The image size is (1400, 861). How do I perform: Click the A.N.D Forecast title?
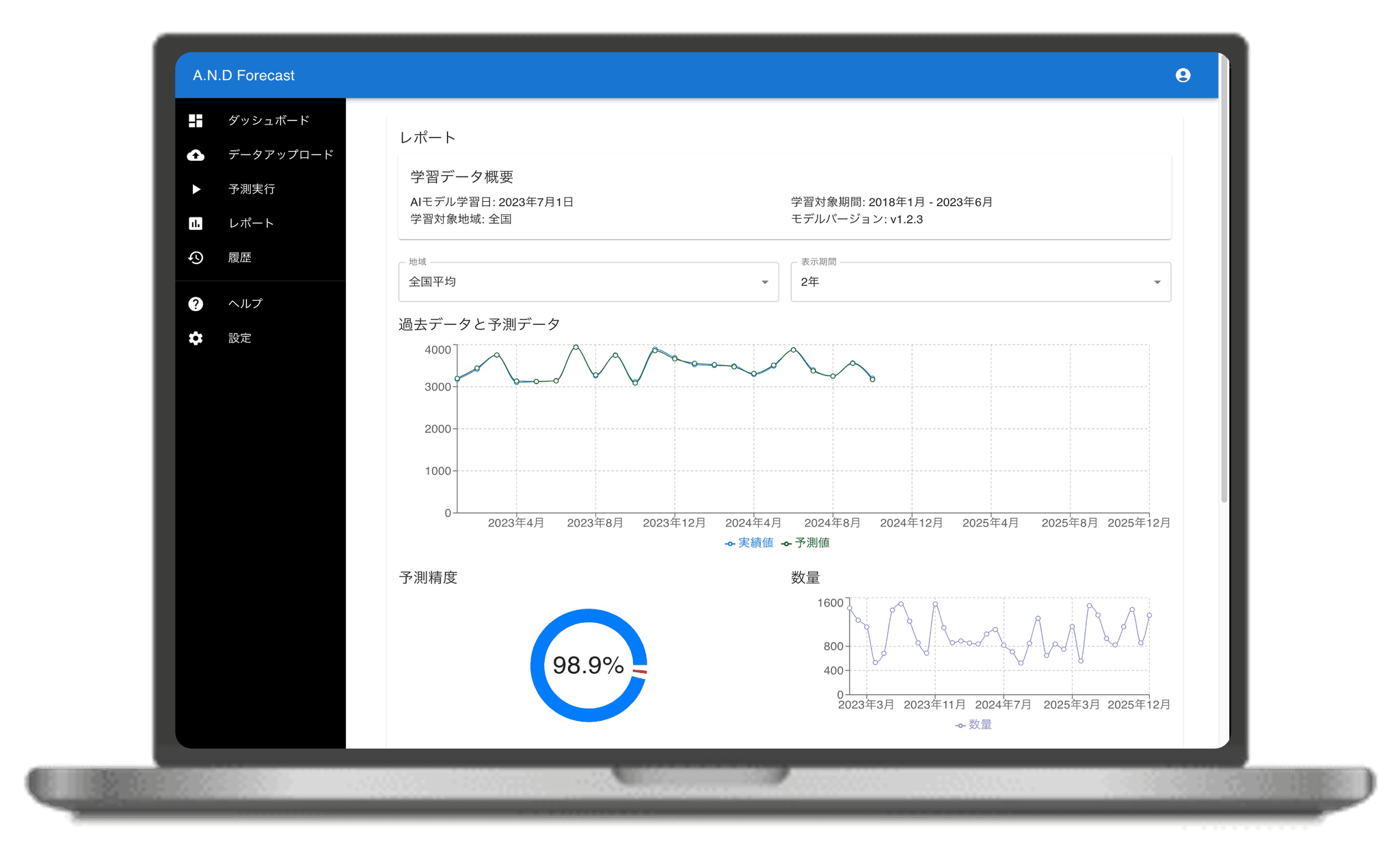click(x=243, y=75)
